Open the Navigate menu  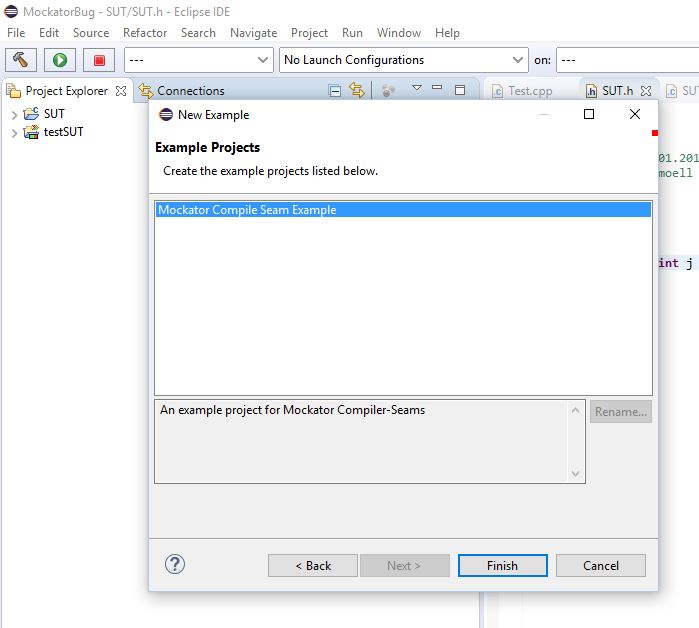point(253,33)
